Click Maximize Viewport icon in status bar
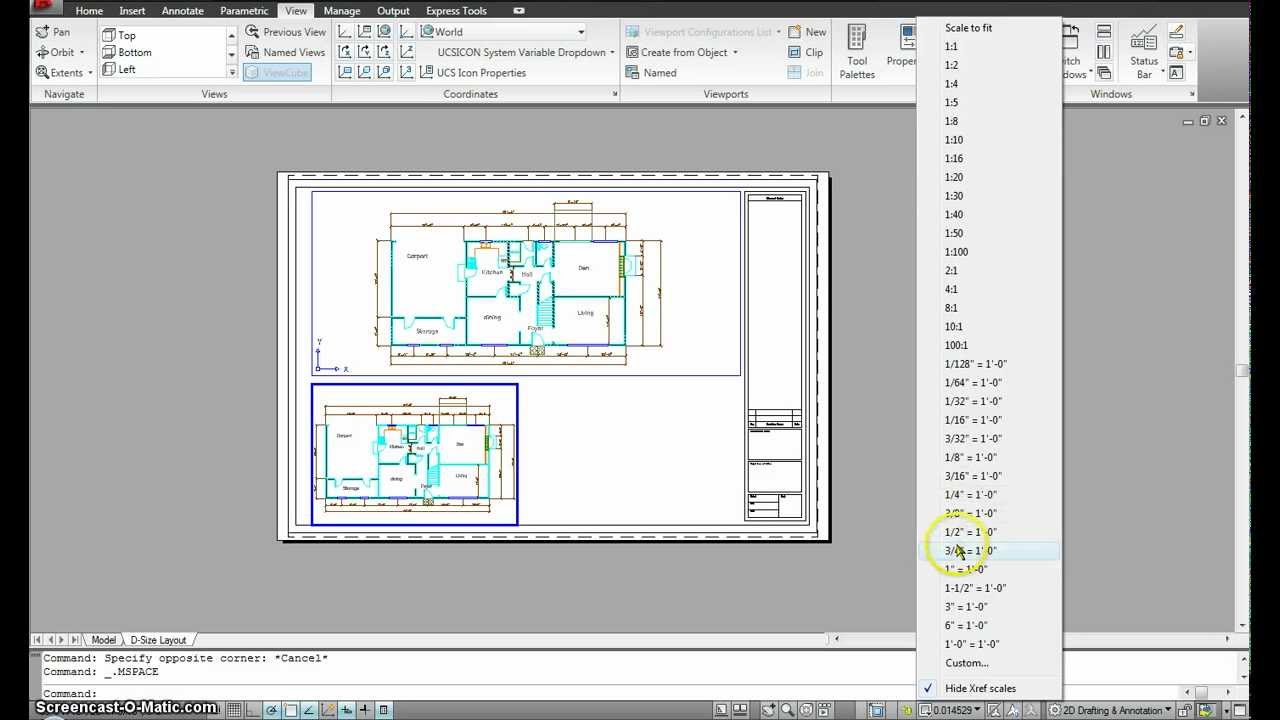 tap(877, 710)
